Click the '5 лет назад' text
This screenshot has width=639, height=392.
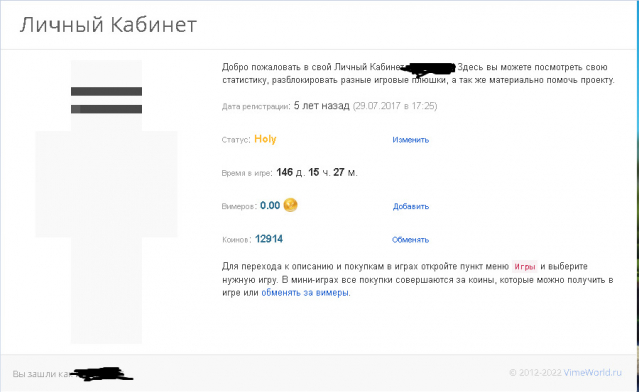pyautogui.click(x=322, y=106)
